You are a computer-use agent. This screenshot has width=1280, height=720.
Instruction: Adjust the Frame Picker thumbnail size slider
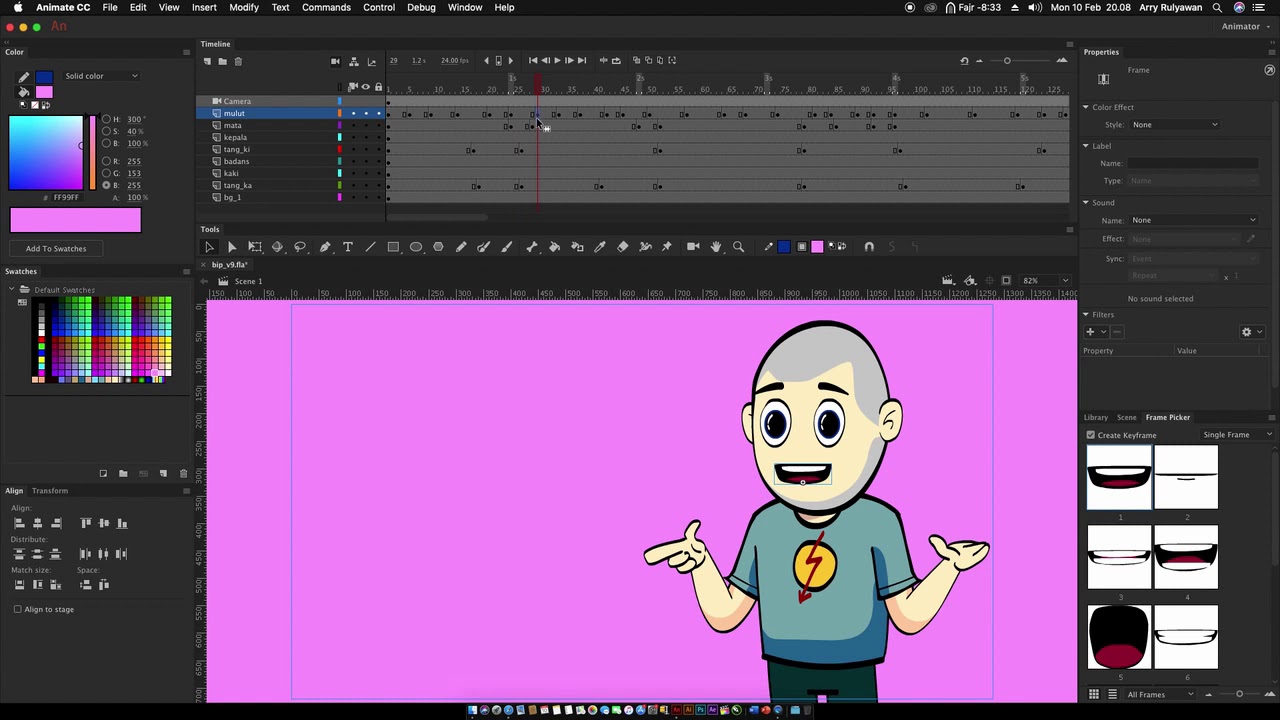tap(1239, 694)
